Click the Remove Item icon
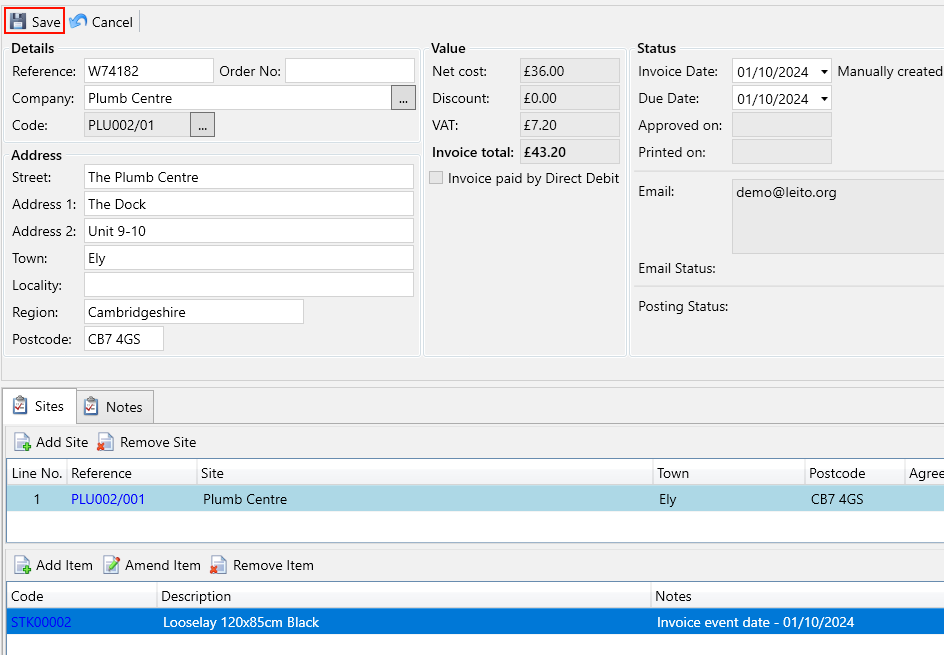This screenshot has width=944, height=655. pyautogui.click(x=219, y=565)
